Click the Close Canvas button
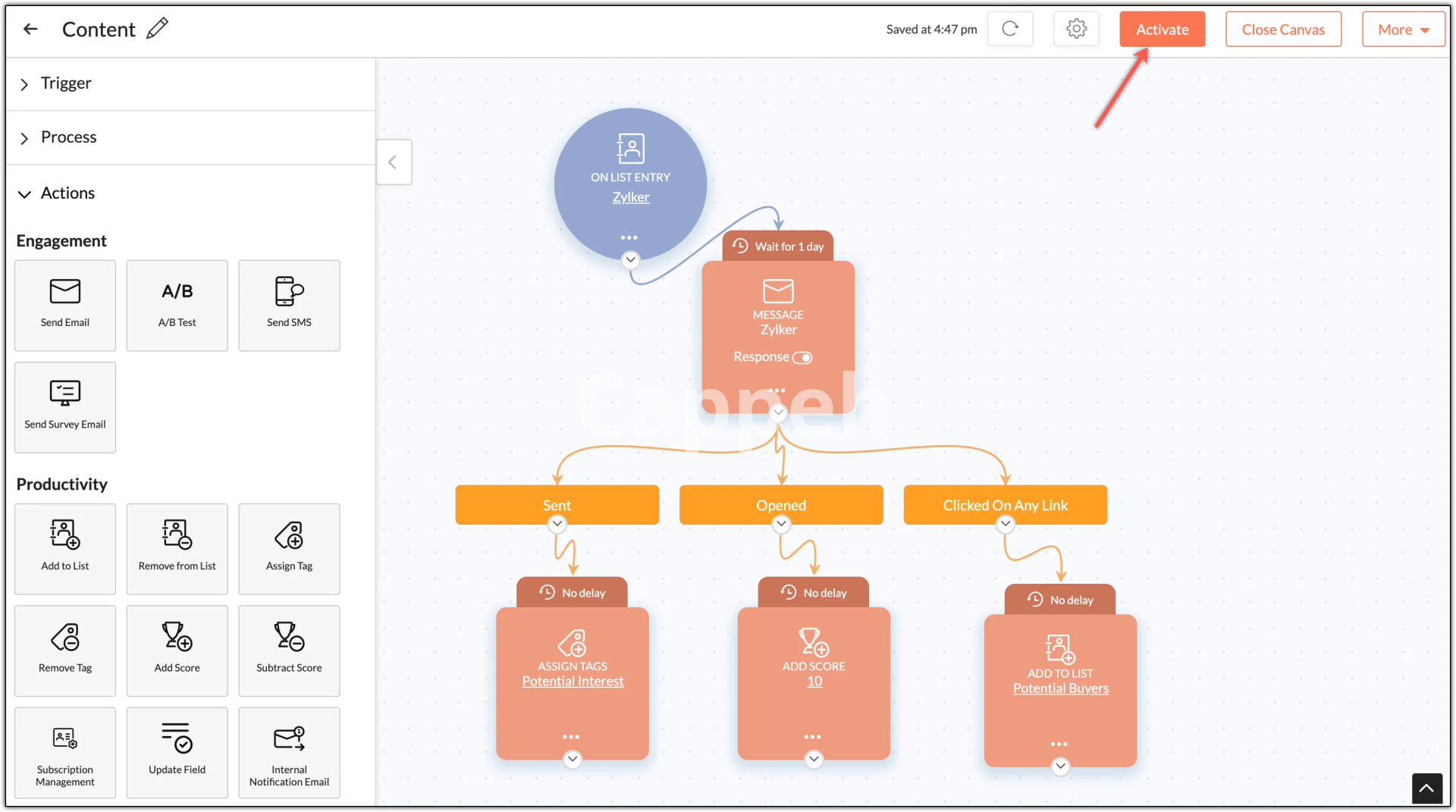The height and width of the screenshot is (812, 1456). click(1283, 30)
